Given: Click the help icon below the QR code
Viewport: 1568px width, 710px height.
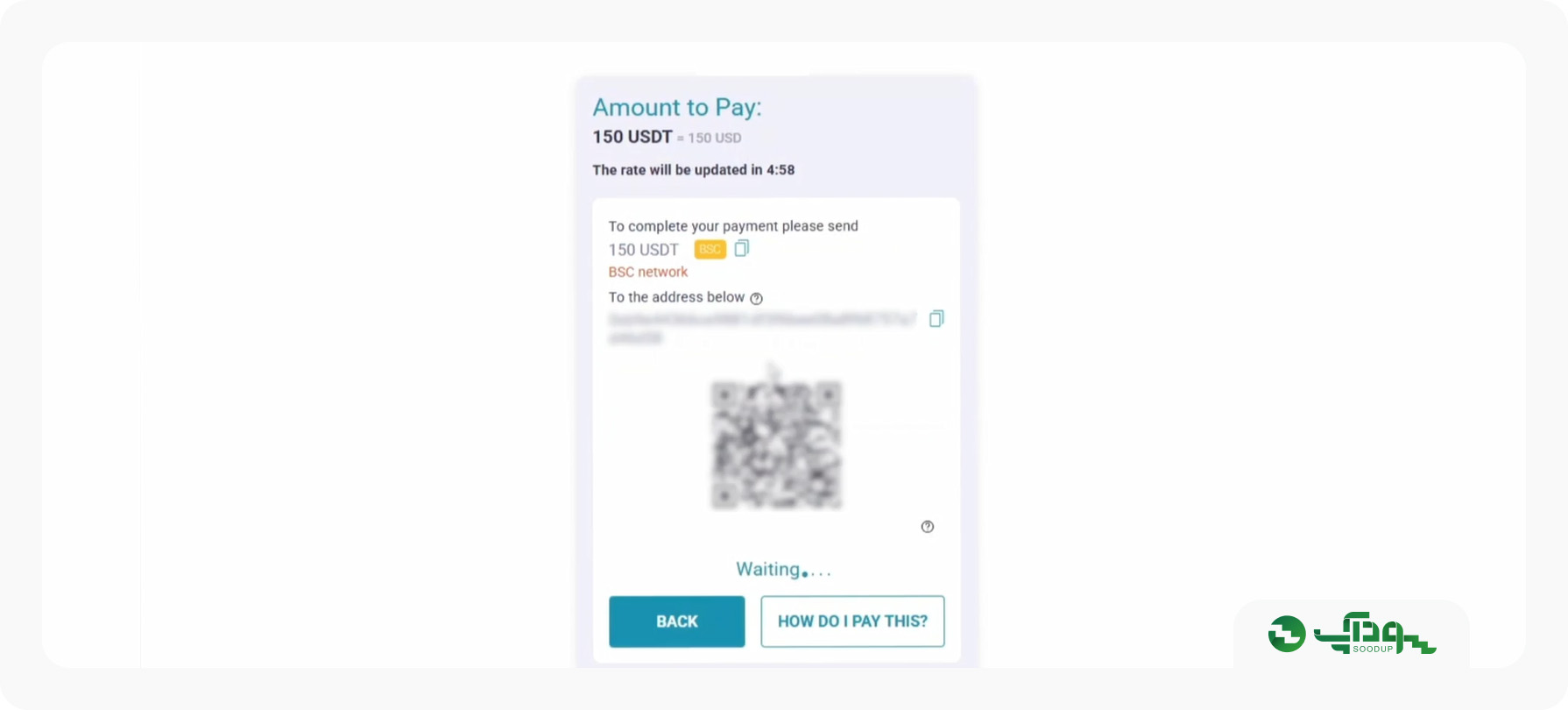Looking at the screenshot, I should coord(928,527).
